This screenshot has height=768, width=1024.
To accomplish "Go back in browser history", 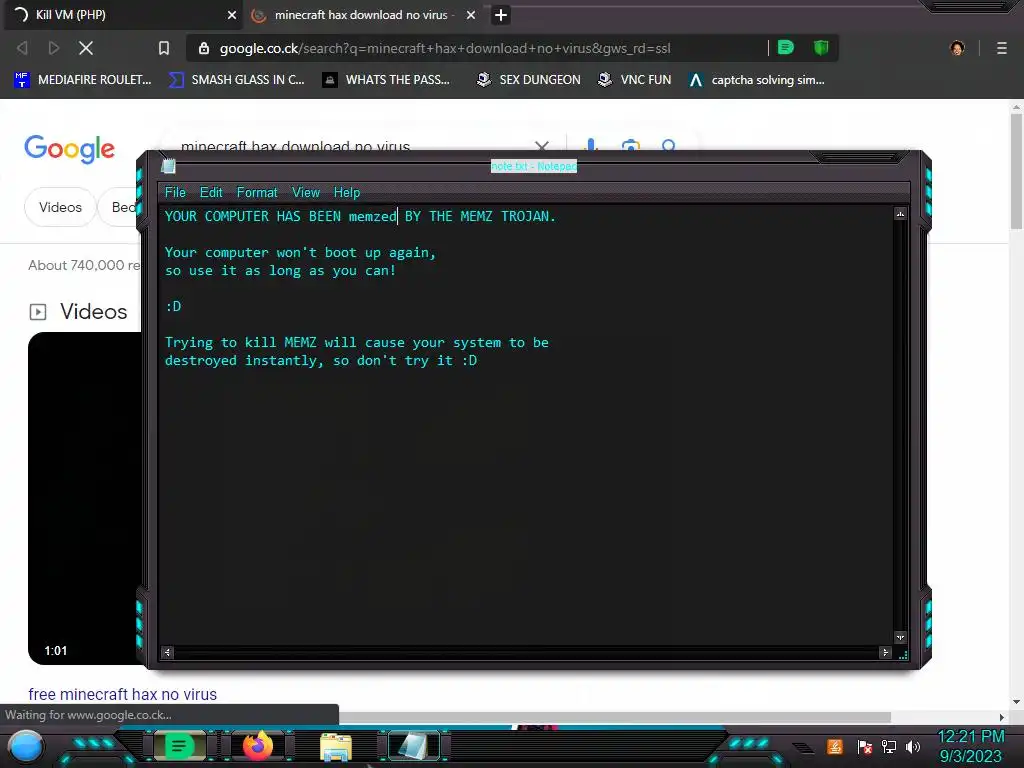I will click(22, 48).
